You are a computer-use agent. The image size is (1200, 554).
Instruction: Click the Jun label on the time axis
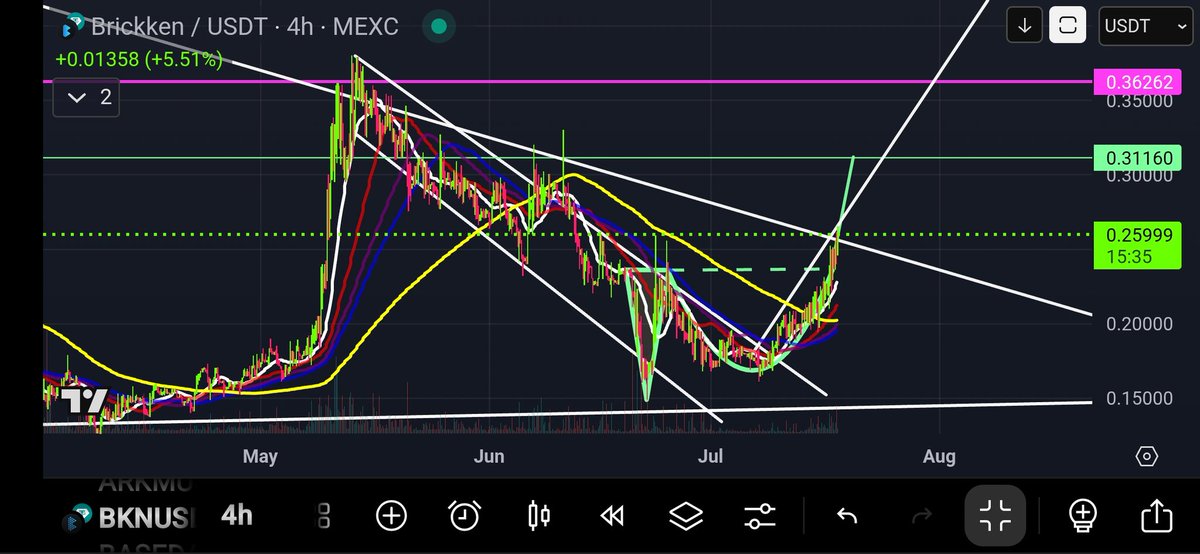[x=489, y=457]
